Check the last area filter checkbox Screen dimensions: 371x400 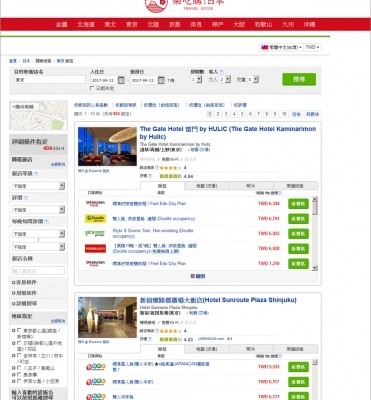[19, 381]
